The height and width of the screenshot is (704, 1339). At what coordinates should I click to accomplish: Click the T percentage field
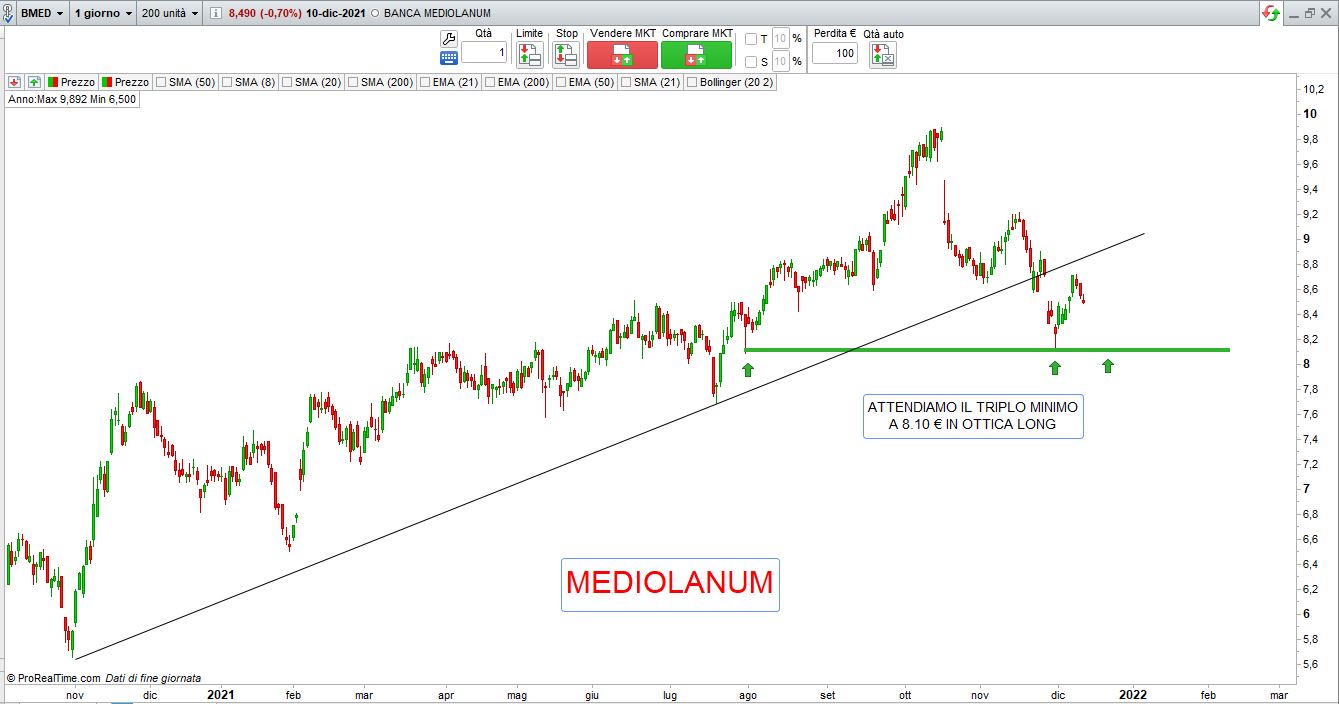781,39
